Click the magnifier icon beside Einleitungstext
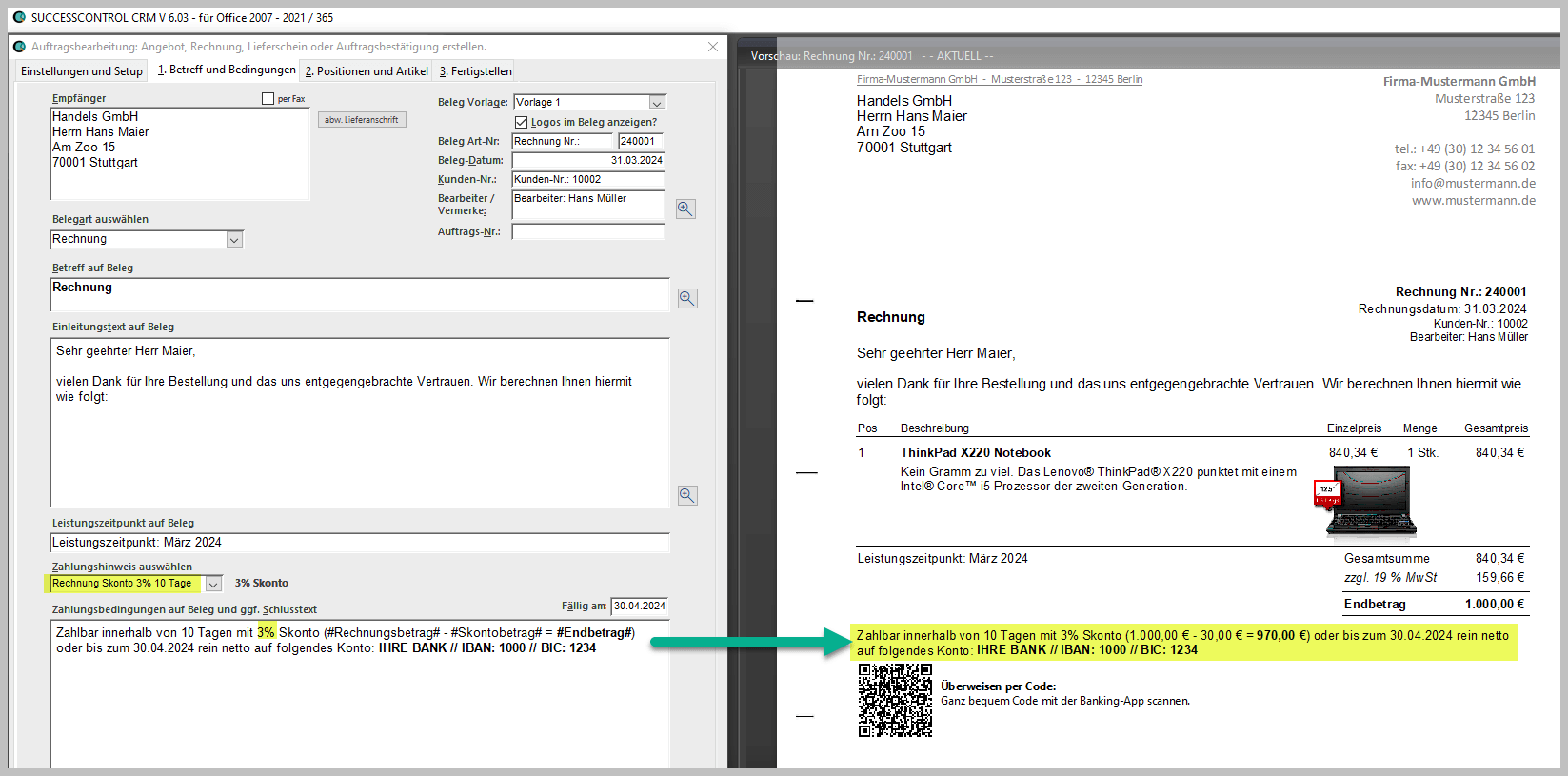 point(687,495)
